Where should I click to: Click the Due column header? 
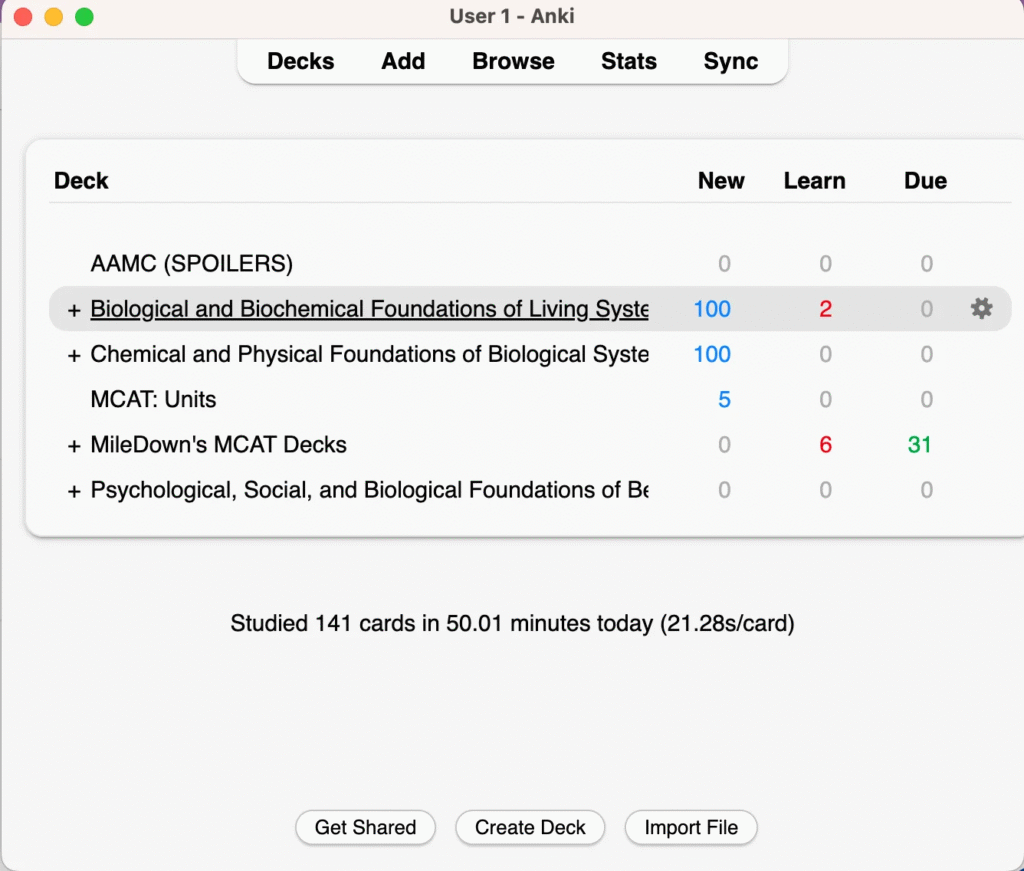point(925,180)
